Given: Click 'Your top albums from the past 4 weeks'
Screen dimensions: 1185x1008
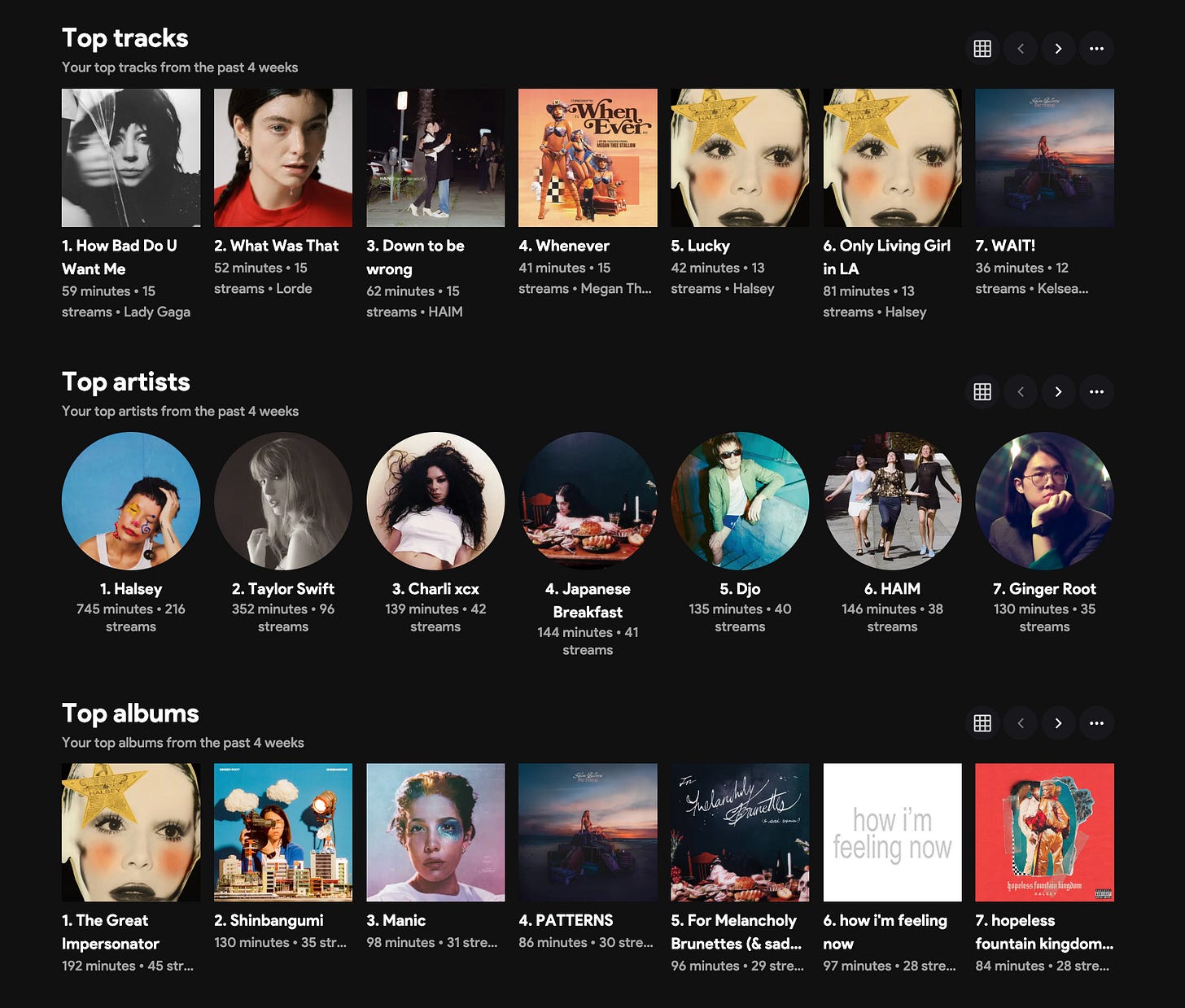Looking at the screenshot, I should 183,743.
